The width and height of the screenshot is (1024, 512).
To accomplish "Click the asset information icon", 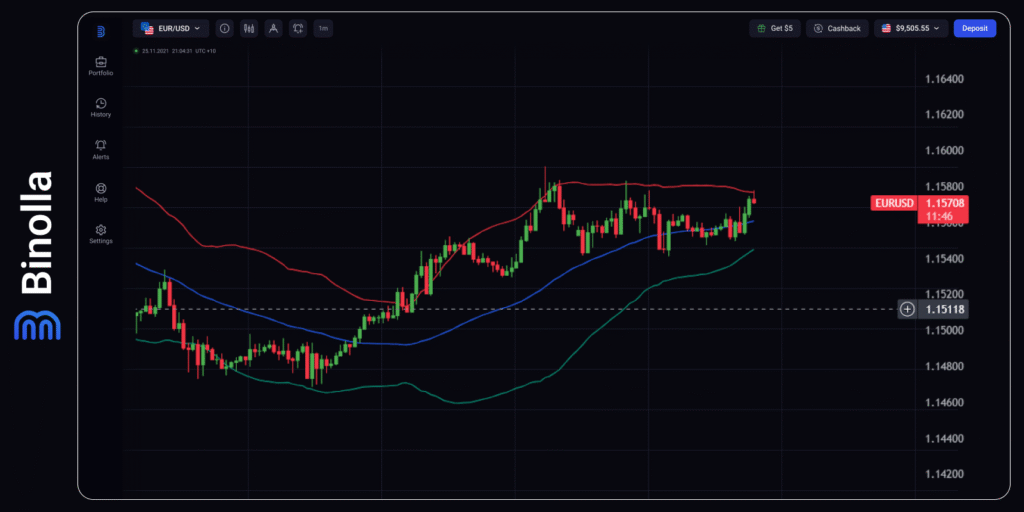I will (225, 29).
